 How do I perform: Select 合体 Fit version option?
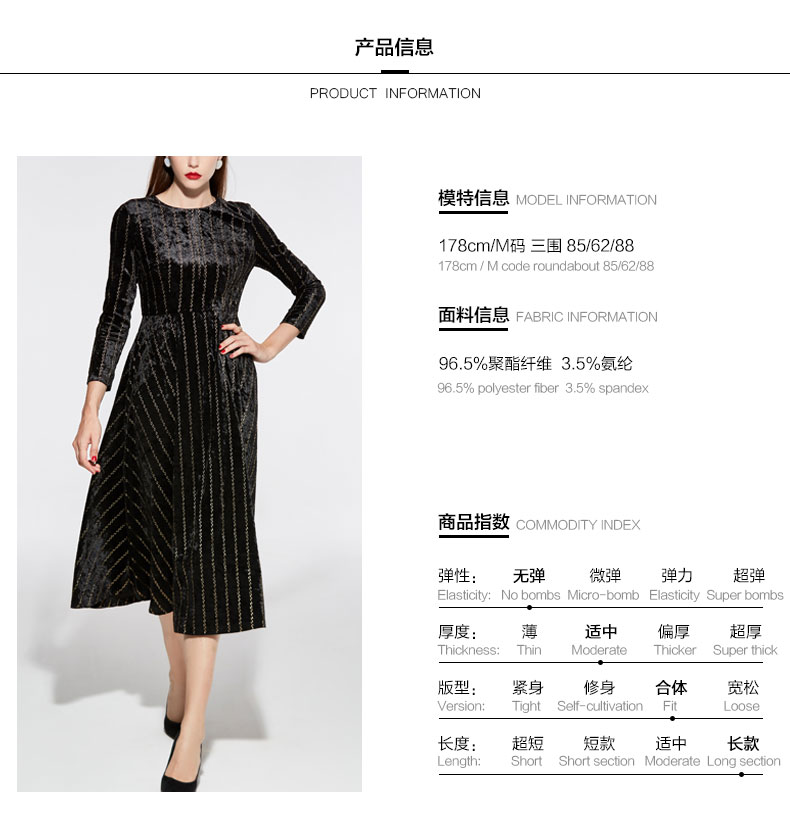tap(671, 696)
